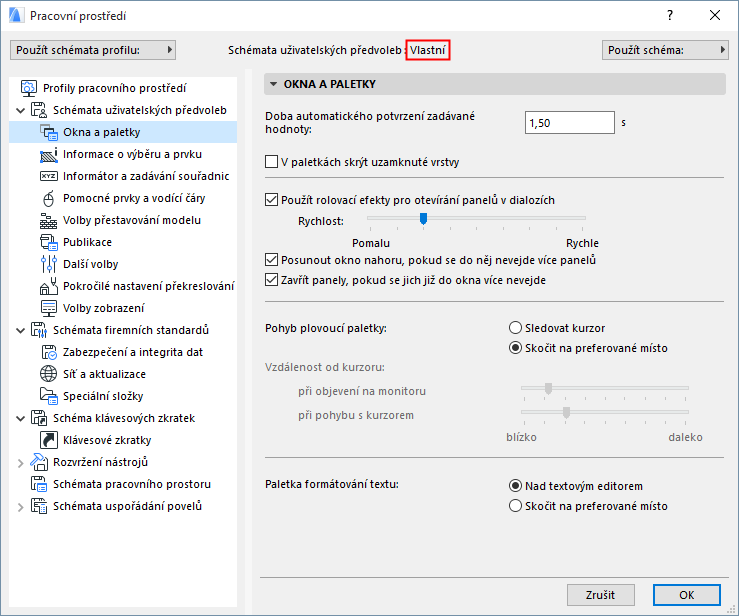The height and width of the screenshot is (616, 739).
Task: Click the Informátor a zadávání souřadnic icon
Action: [x=50, y=176]
